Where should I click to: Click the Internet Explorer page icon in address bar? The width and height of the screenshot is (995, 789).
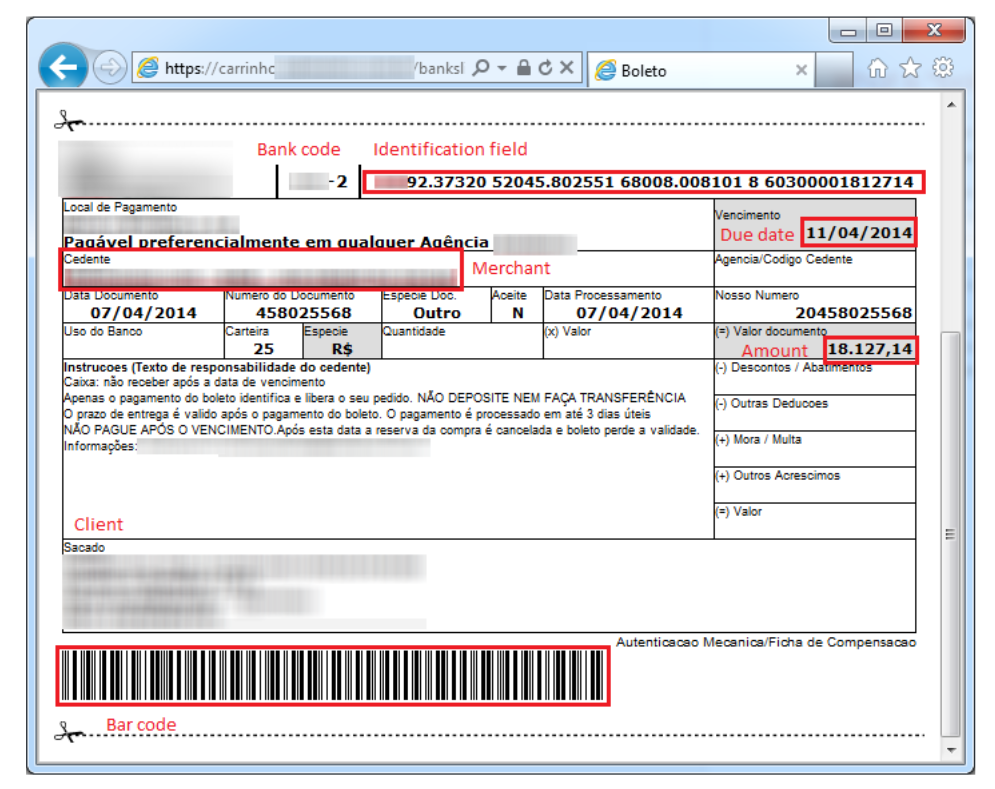click(148, 67)
